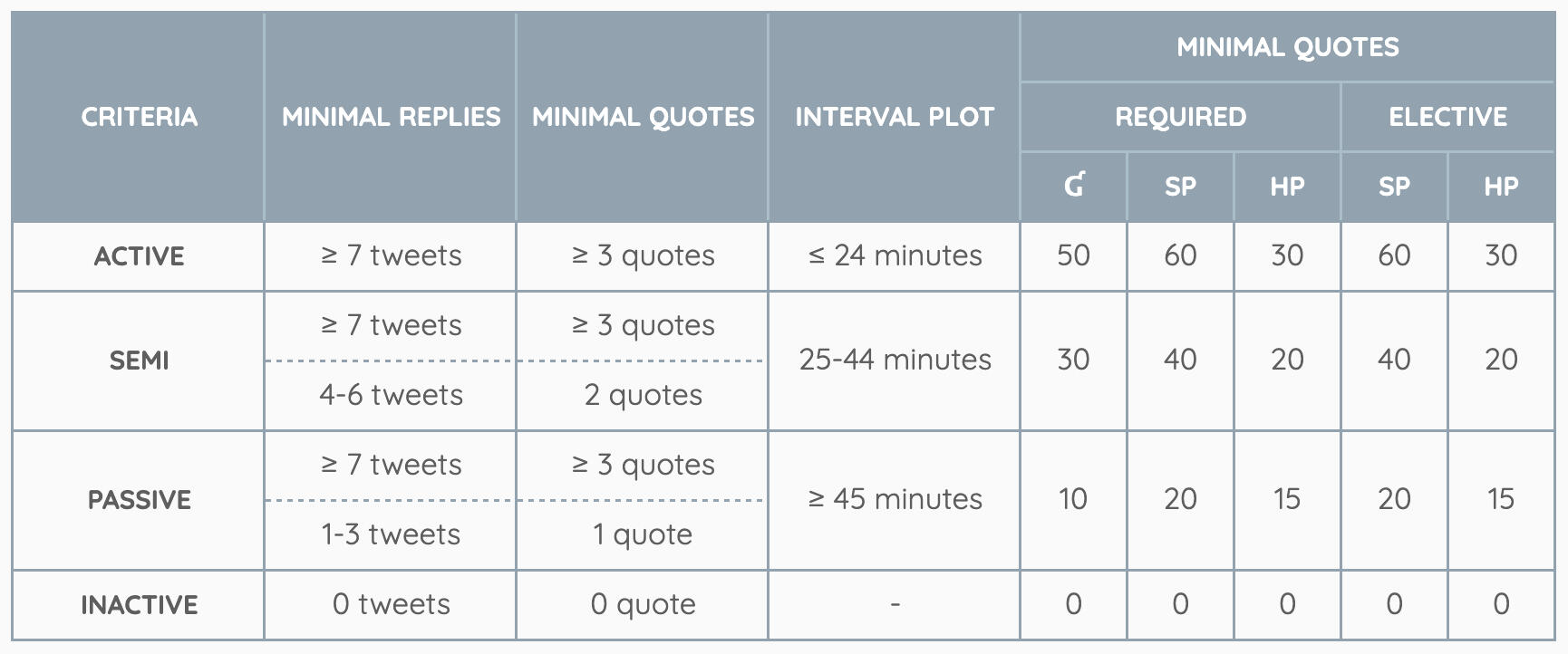This screenshot has width=1568, height=654.
Task: Select the ELECTIVE sub-header
Action: (1447, 117)
